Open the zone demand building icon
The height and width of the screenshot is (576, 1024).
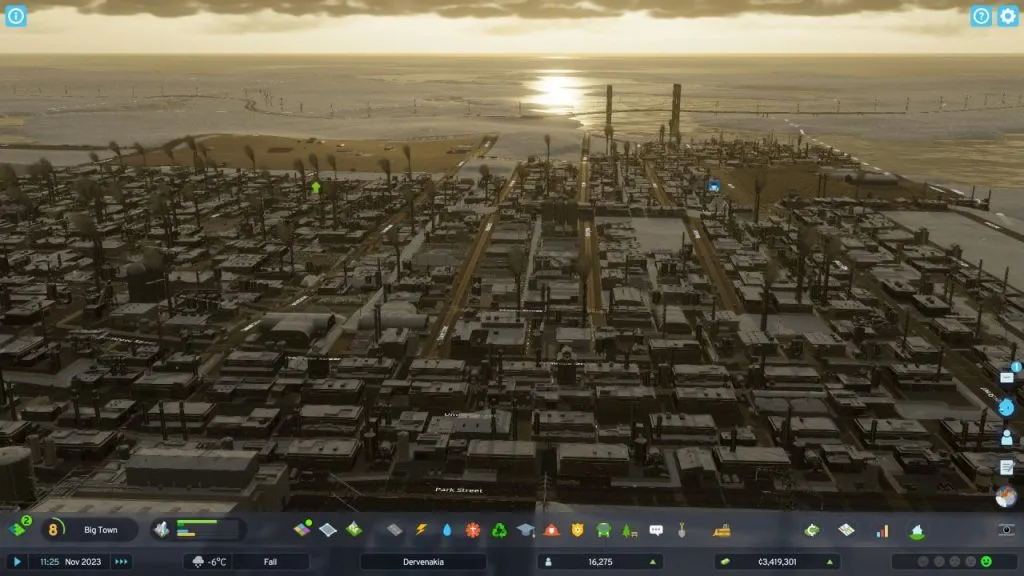point(161,530)
